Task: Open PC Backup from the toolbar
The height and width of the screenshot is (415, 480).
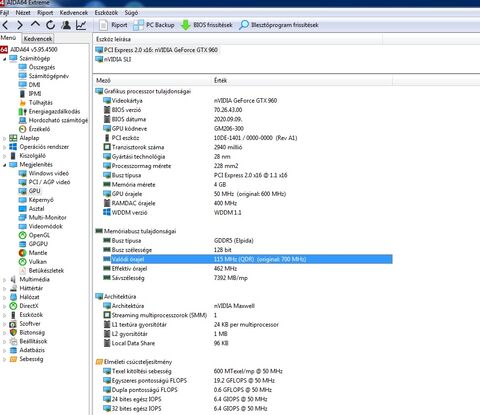Action: point(154,25)
